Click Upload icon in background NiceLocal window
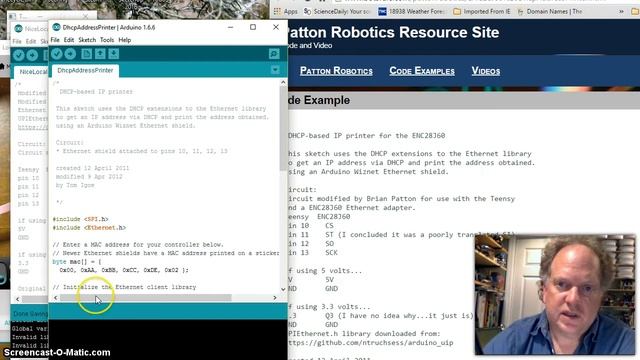Screen dimensions: 640x360 (x=32, y=55)
